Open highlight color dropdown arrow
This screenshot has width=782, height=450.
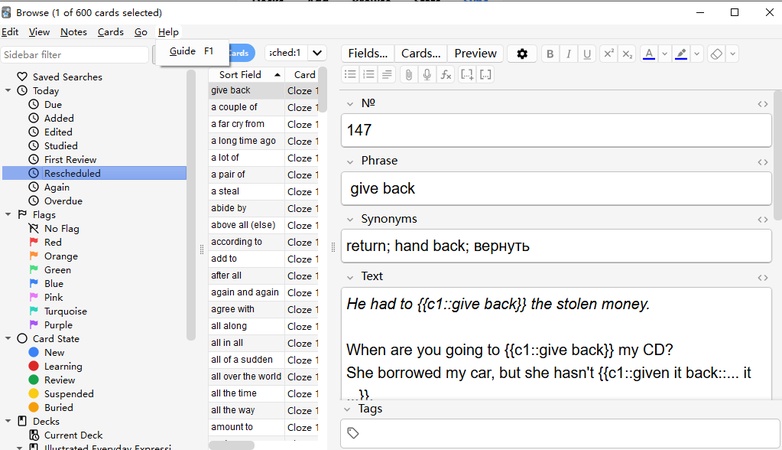pyautogui.click(x=697, y=54)
